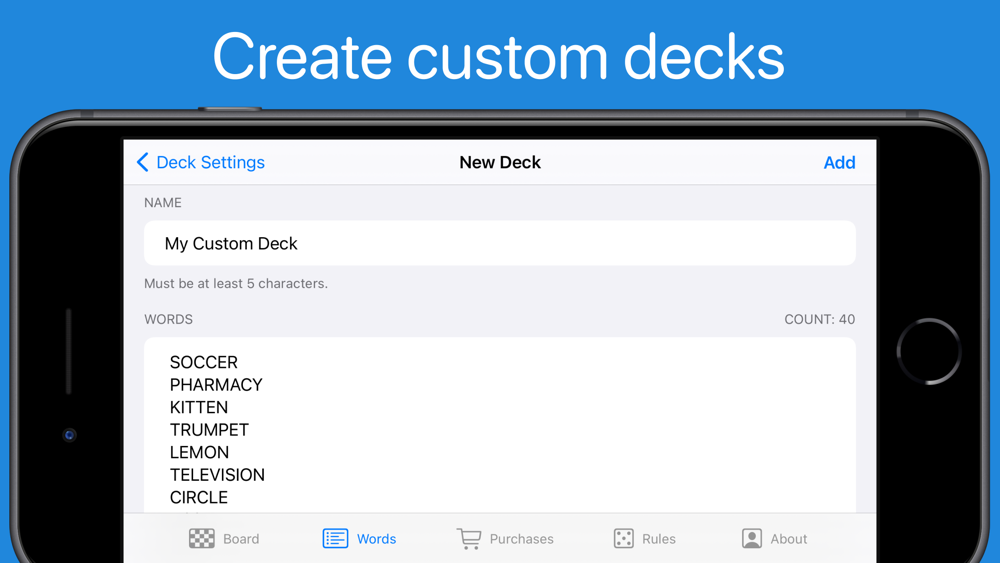The height and width of the screenshot is (563, 1000).
Task: Place cursor on the word SOCCER
Action: click(204, 362)
